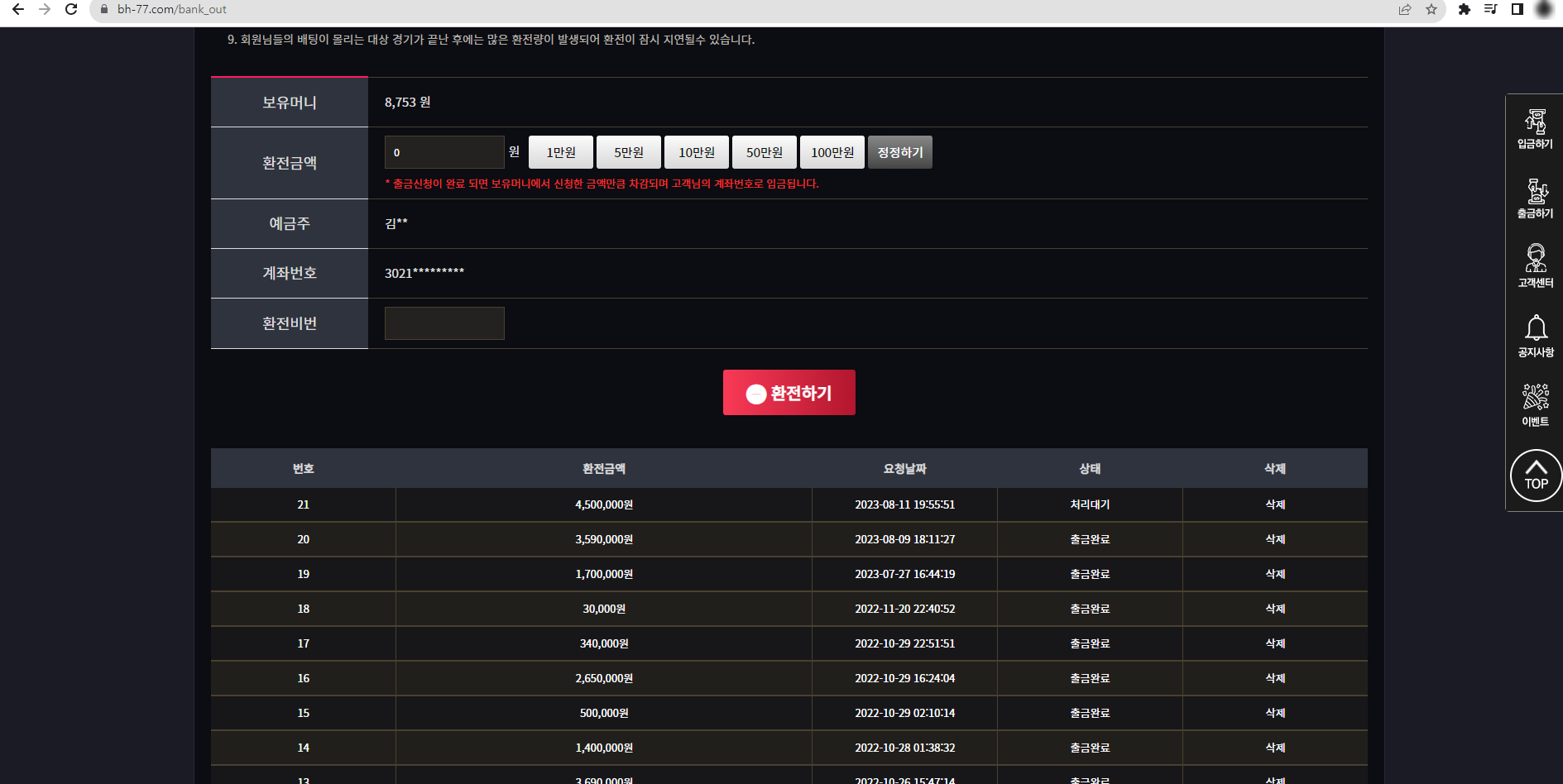Image resolution: width=1563 pixels, height=784 pixels.
Task: Click the 2023-07-27 16:44:19 request date
Action: pyautogui.click(x=905, y=574)
